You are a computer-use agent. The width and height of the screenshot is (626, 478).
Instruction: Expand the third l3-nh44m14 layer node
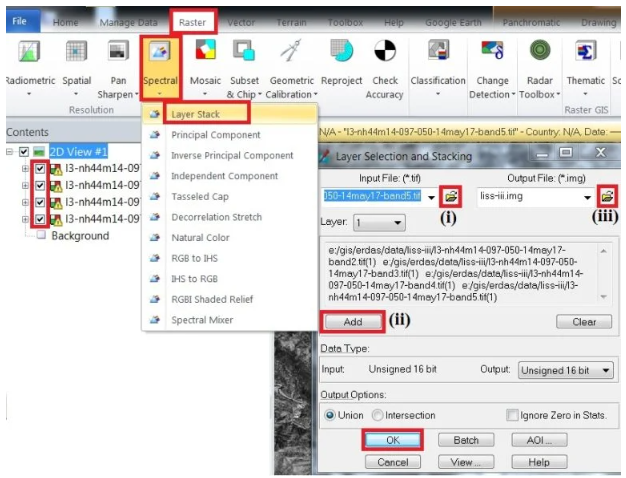pyautogui.click(x=25, y=202)
